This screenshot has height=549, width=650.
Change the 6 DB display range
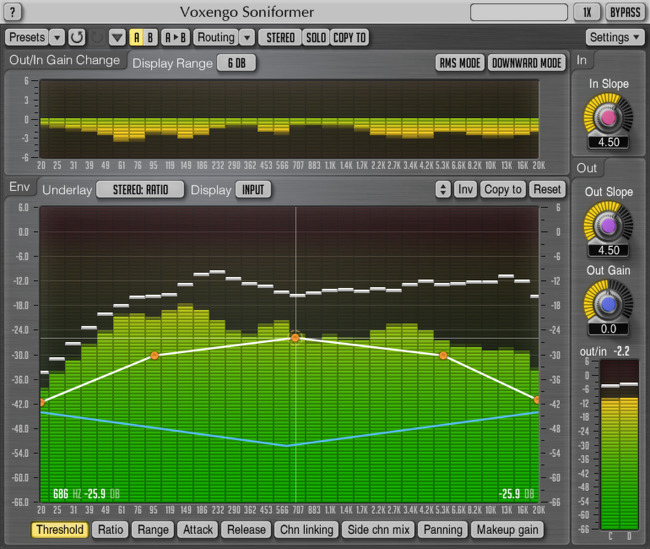pyautogui.click(x=236, y=63)
